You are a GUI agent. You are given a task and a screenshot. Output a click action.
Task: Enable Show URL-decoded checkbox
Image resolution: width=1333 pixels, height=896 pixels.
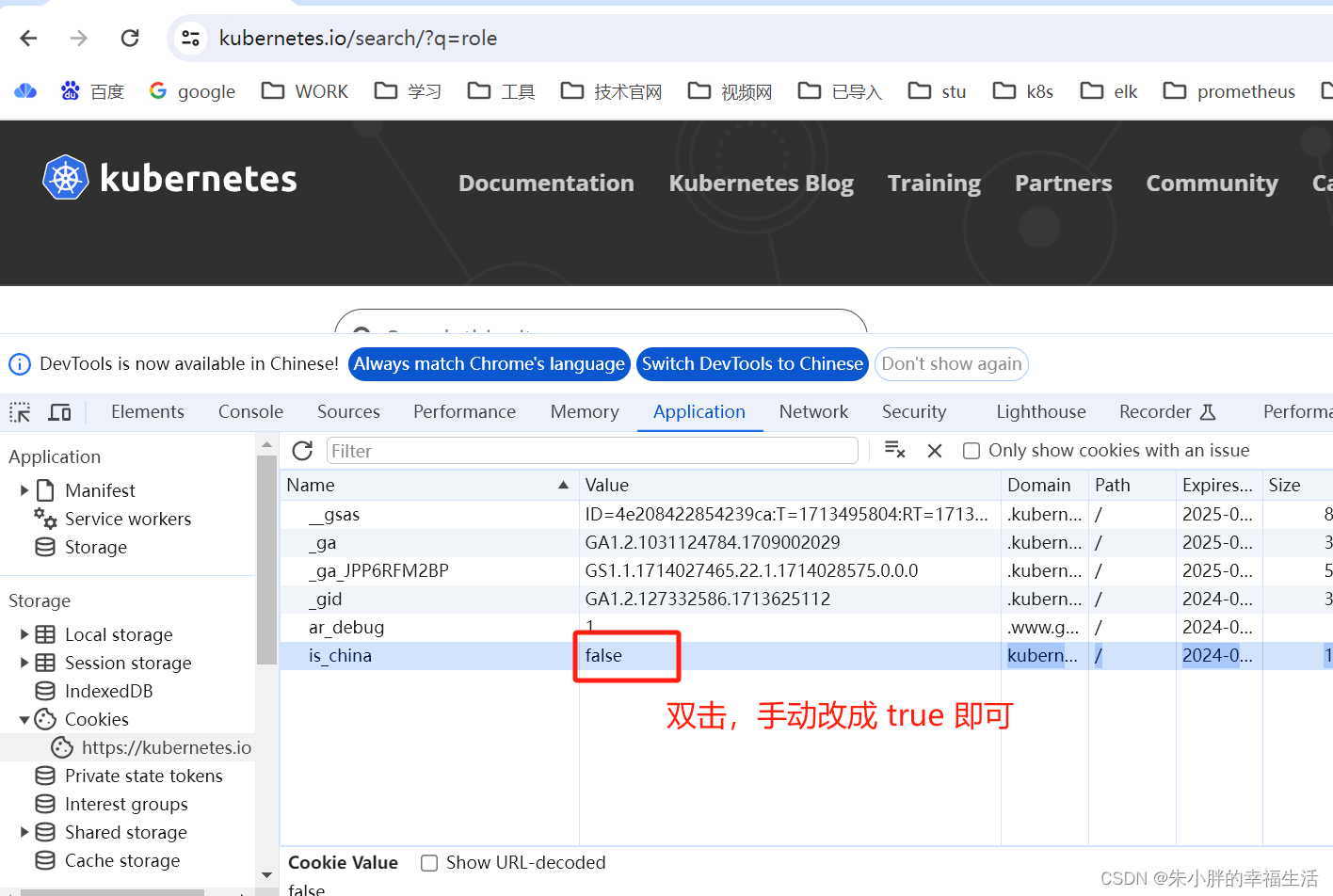point(429,863)
